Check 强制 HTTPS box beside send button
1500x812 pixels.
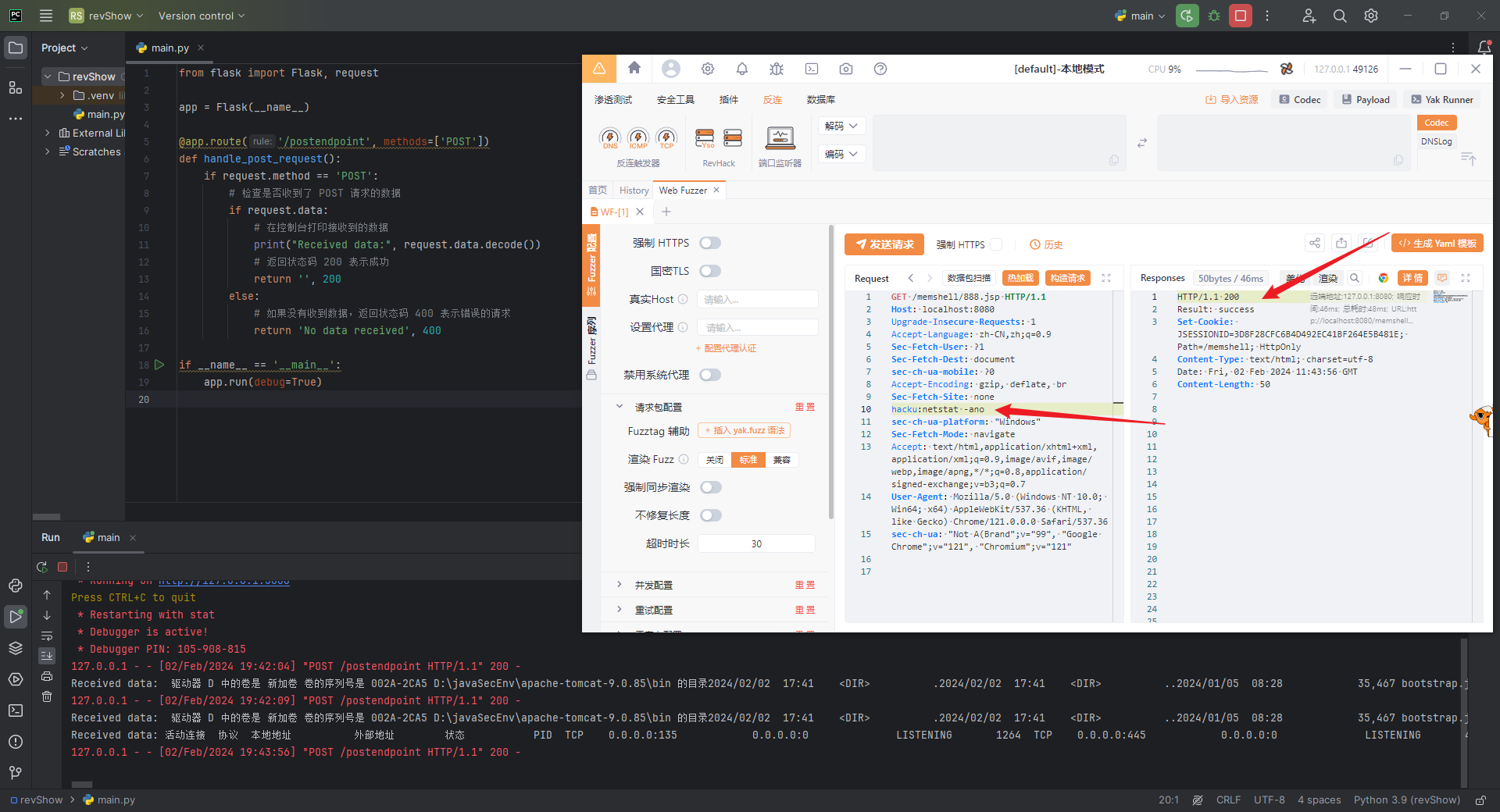coord(996,244)
